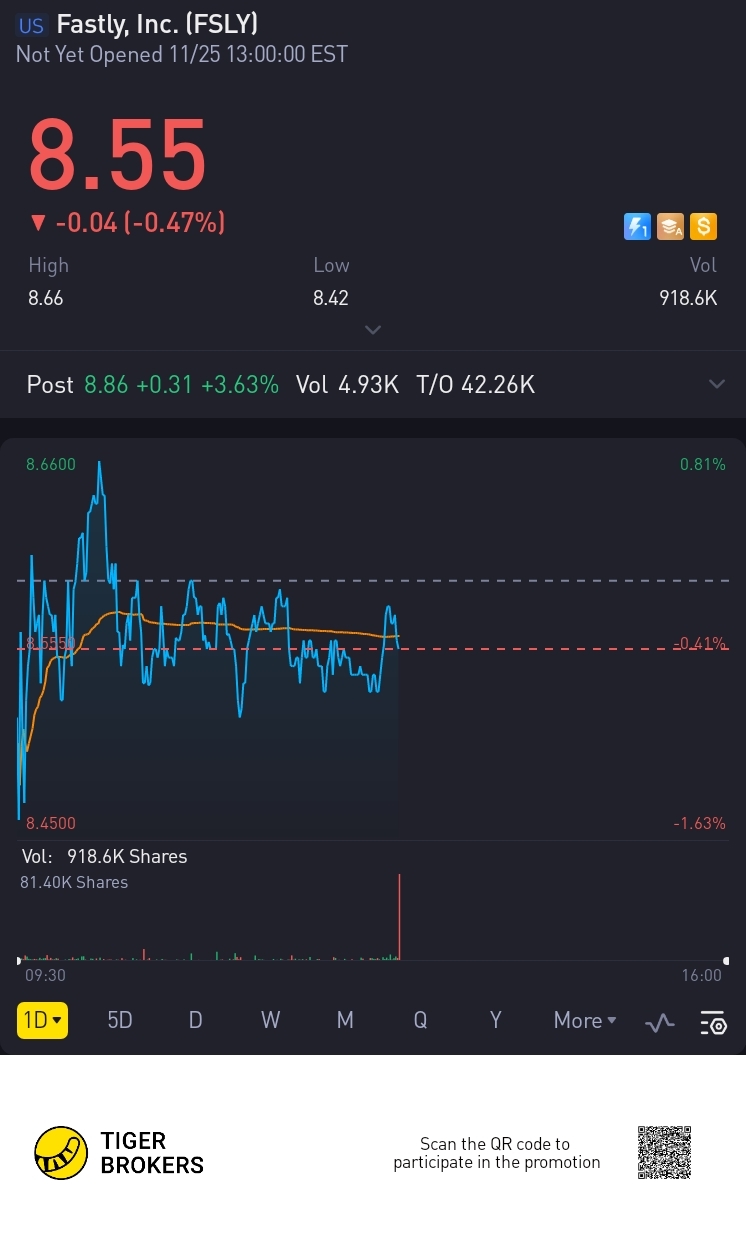Select the M monthly chart tab

pyautogui.click(x=345, y=1020)
